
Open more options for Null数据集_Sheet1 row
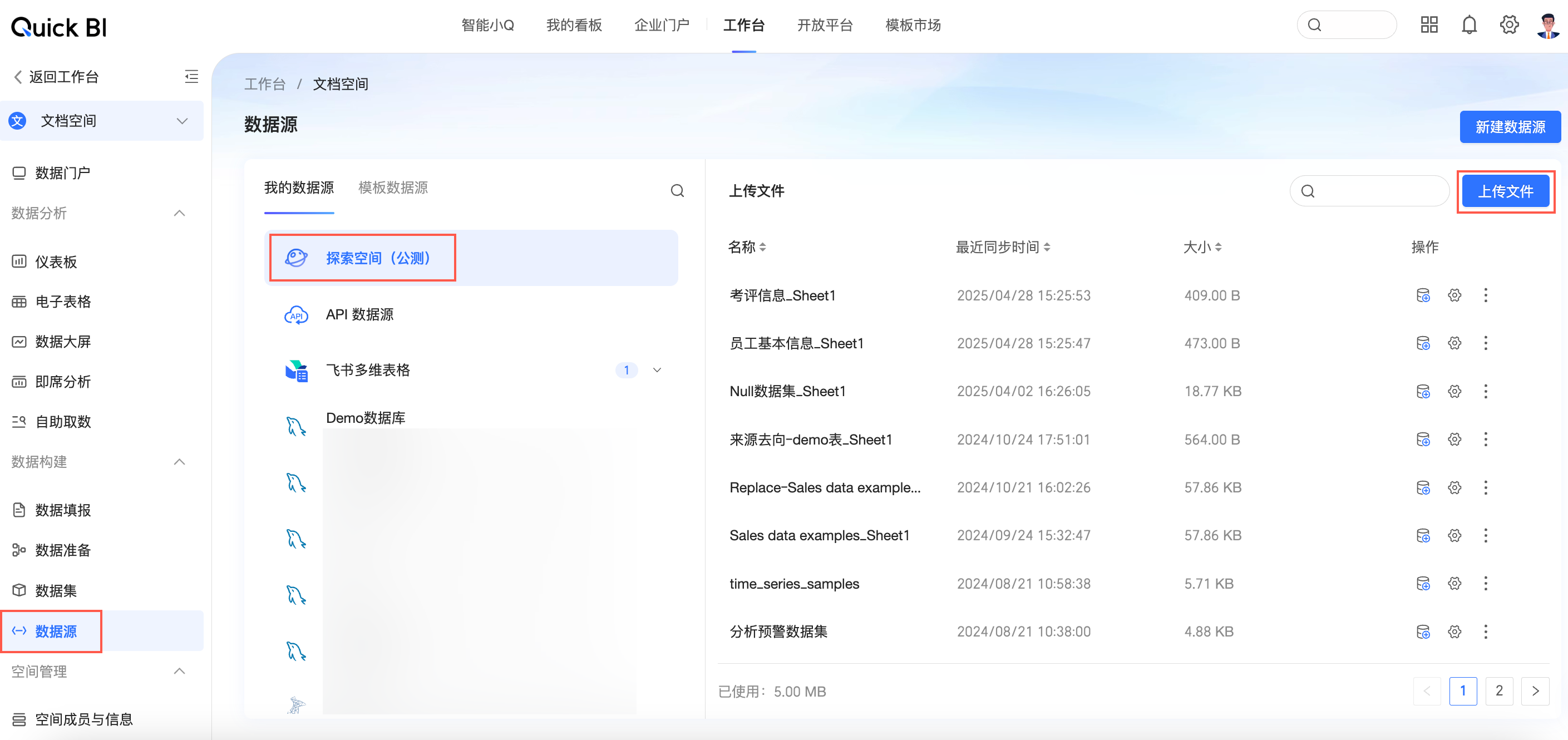point(1485,391)
